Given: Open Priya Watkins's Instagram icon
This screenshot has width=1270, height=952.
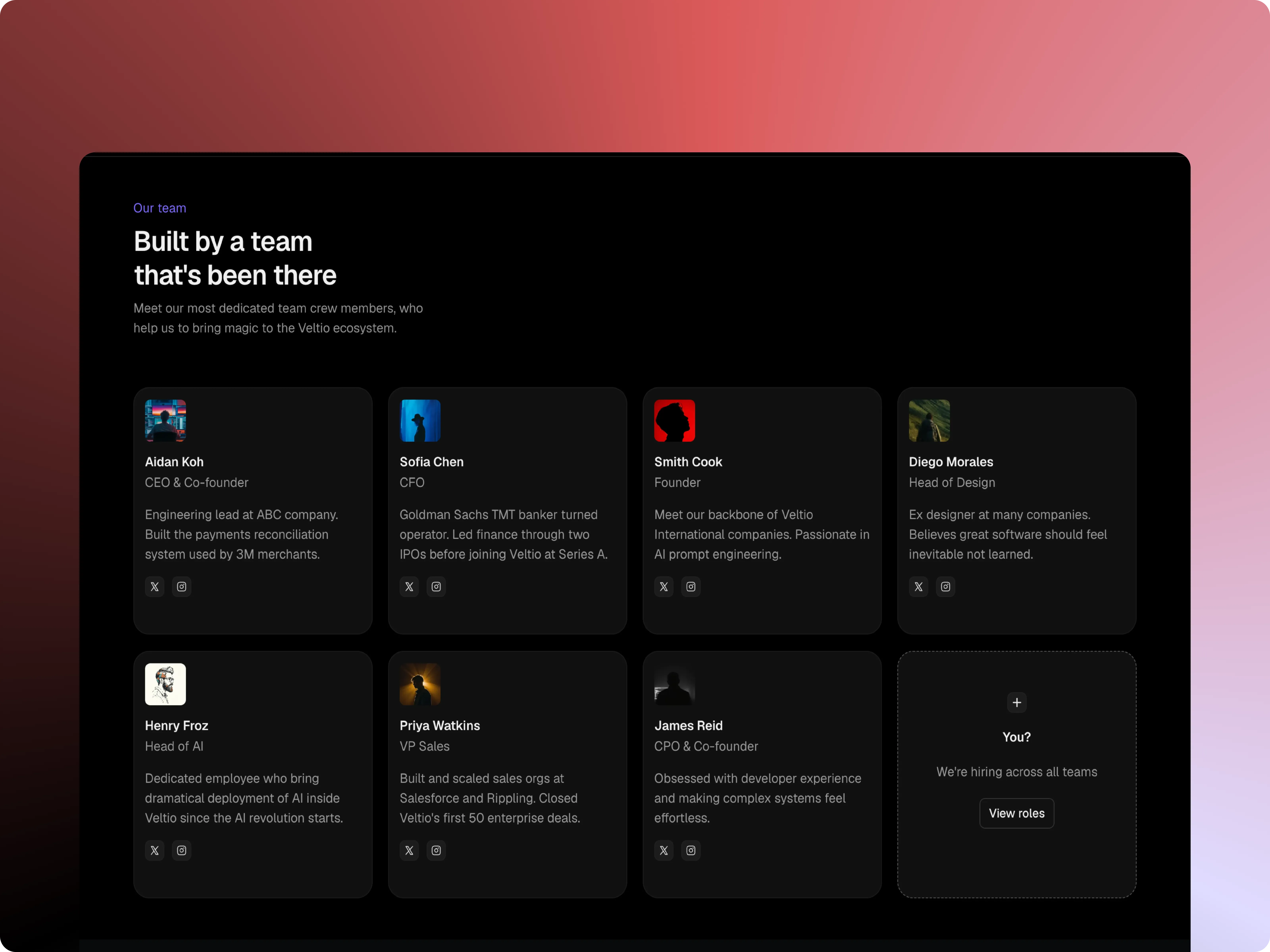Looking at the screenshot, I should [436, 850].
